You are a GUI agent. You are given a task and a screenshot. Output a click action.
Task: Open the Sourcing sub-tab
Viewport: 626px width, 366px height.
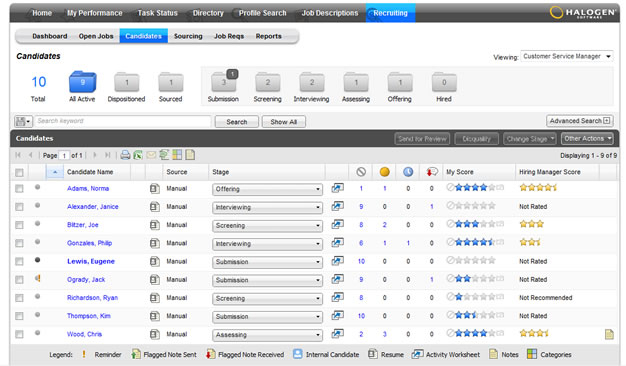[x=188, y=36]
